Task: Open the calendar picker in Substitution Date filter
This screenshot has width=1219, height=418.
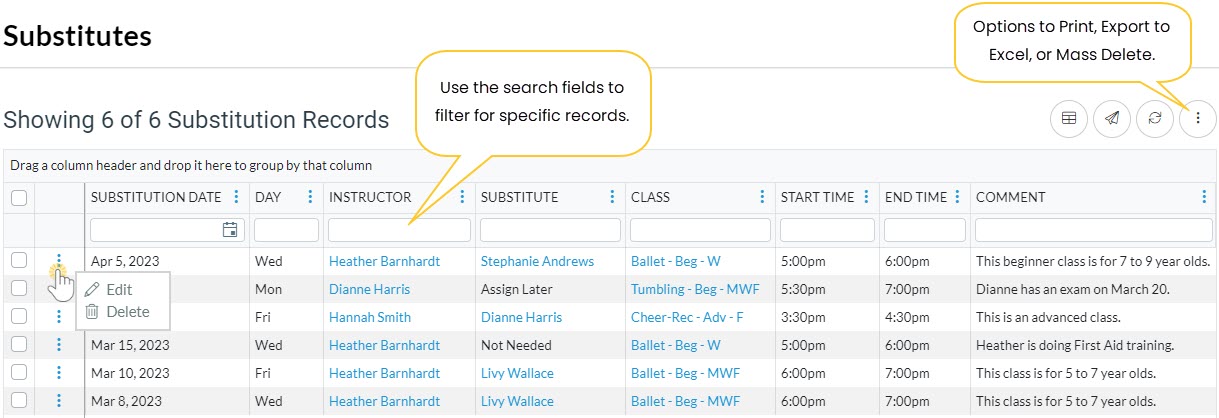Action: (x=230, y=230)
